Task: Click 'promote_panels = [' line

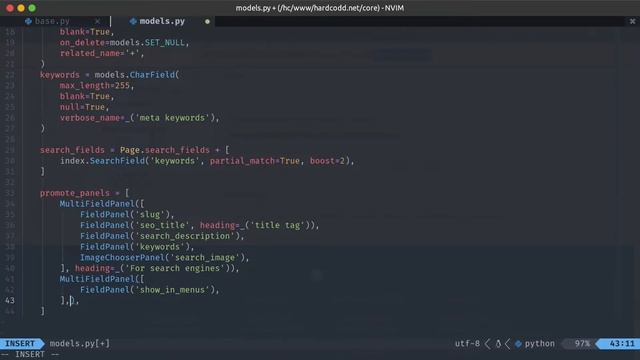Action: (x=84, y=193)
